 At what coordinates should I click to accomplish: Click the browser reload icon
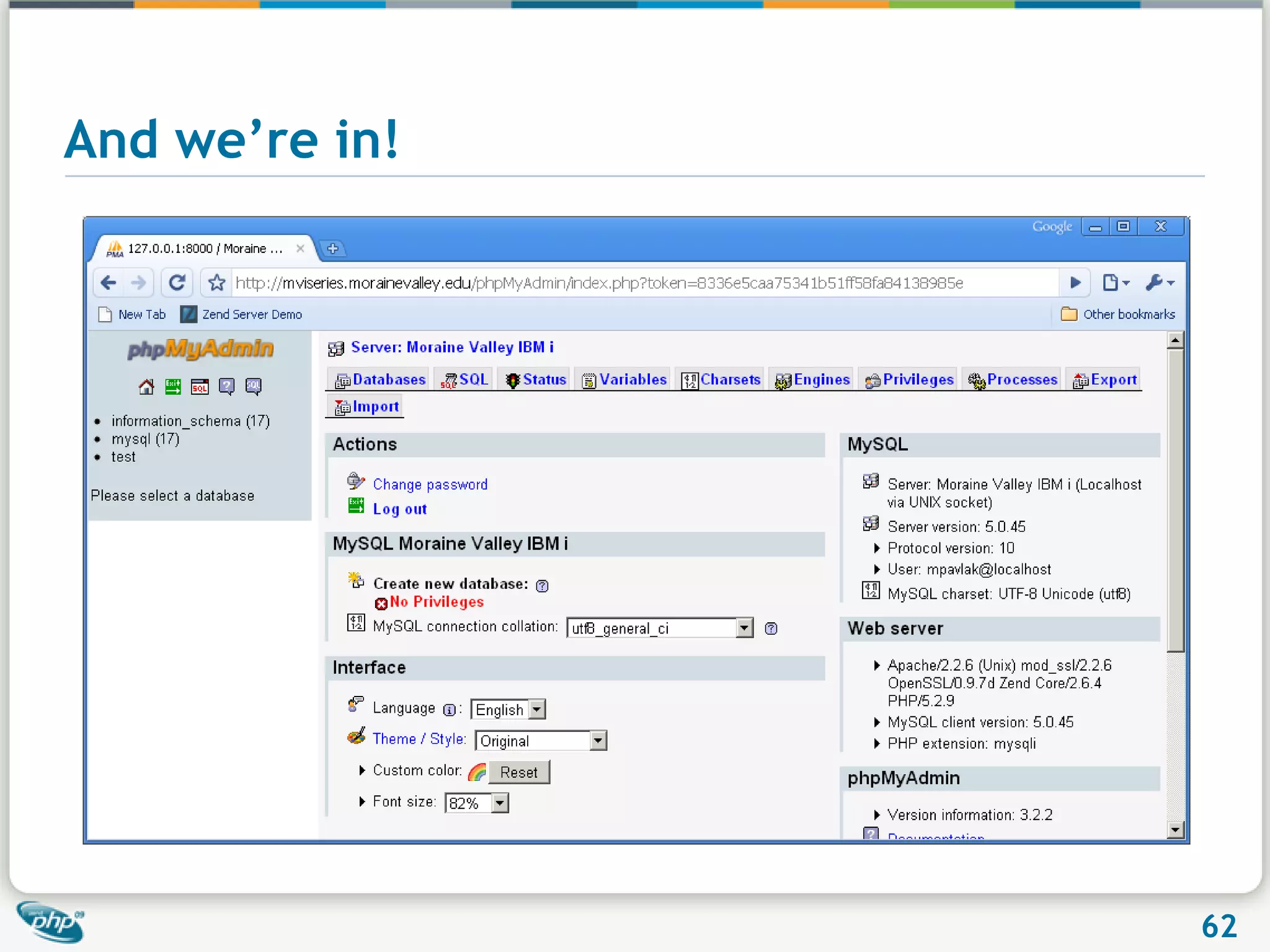pos(177,283)
